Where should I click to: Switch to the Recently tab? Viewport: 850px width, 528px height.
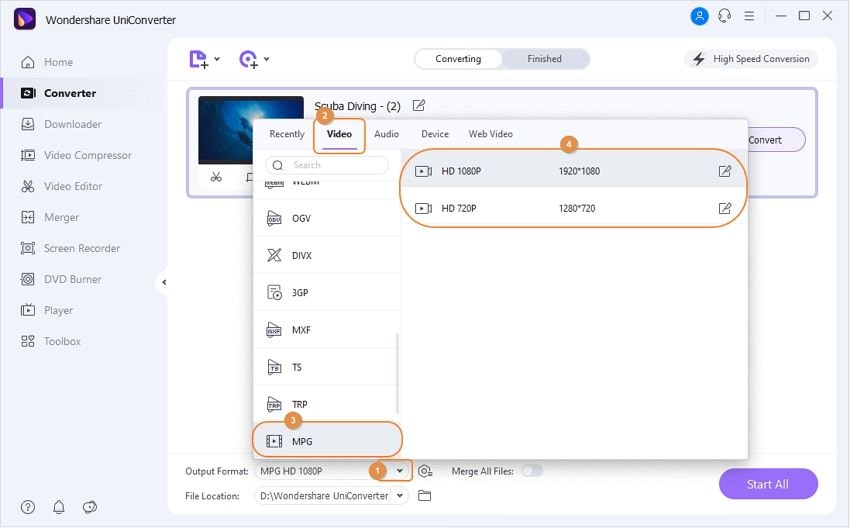287,134
